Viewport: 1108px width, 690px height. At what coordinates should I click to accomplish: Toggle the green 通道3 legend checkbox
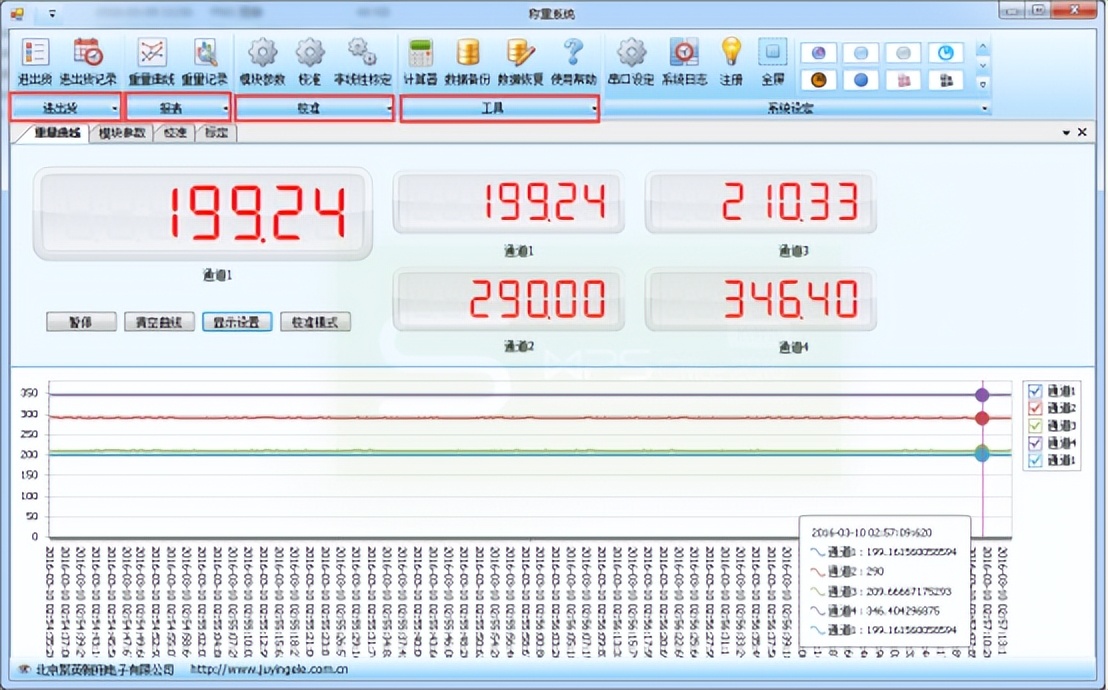1035,425
